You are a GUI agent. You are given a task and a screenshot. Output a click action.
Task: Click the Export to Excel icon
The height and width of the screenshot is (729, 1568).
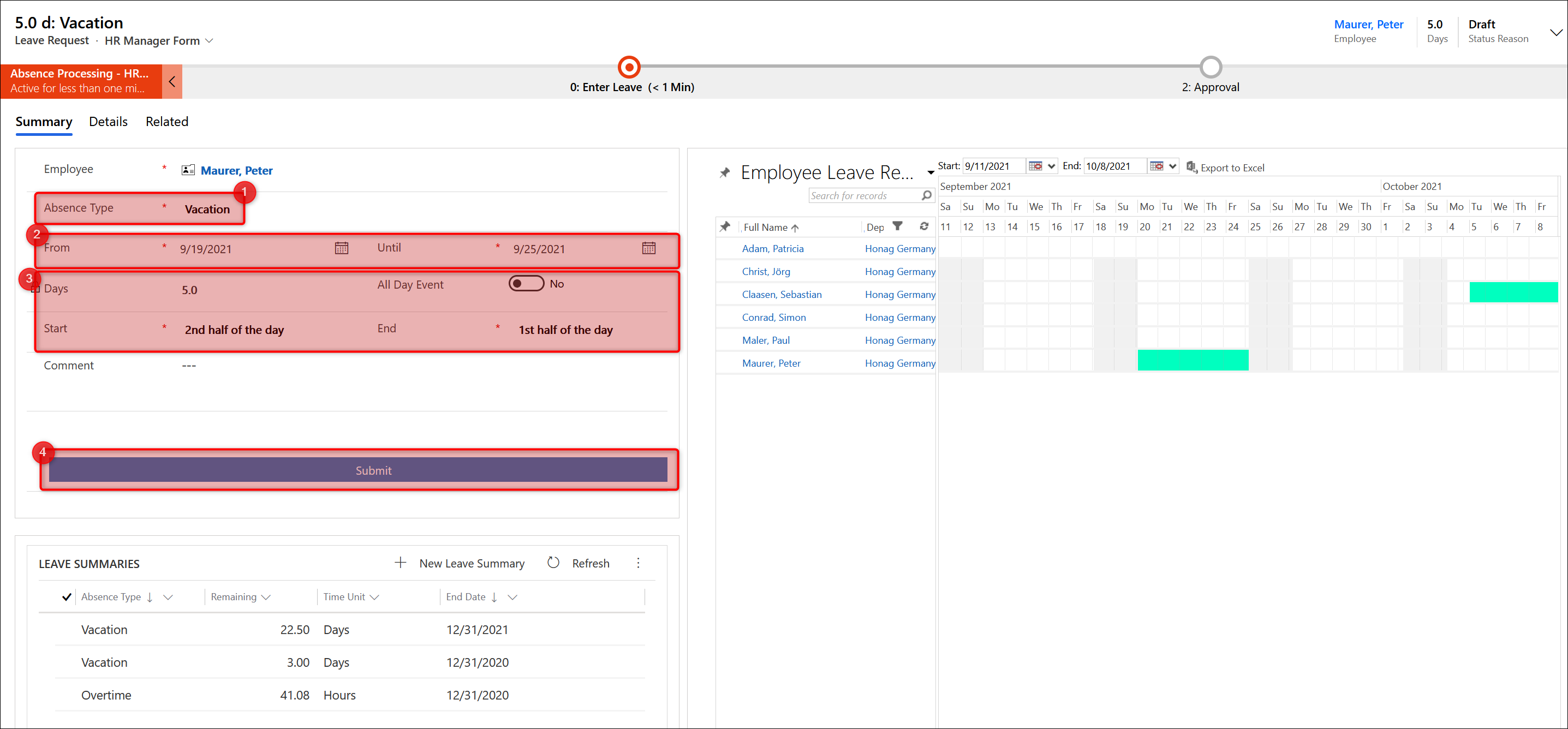click(1191, 168)
